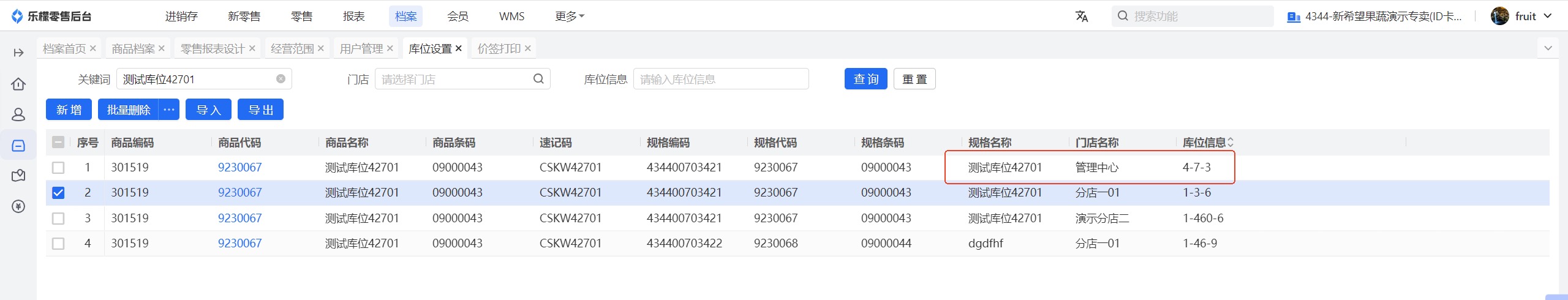Check the row 3 checkbox 演示分店二
Image resolution: width=1568 pixels, height=300 pixels.
[58, 218]
